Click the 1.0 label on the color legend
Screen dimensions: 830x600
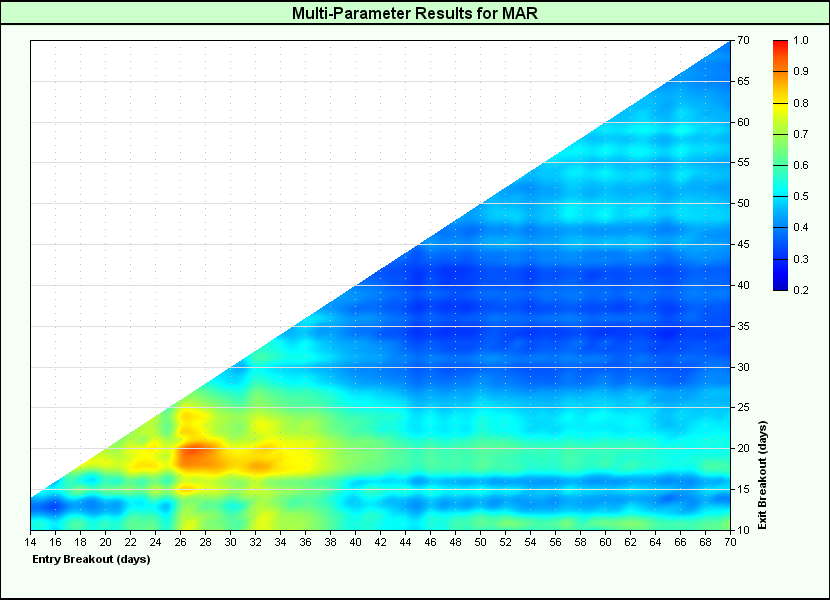tap(801, 41)
